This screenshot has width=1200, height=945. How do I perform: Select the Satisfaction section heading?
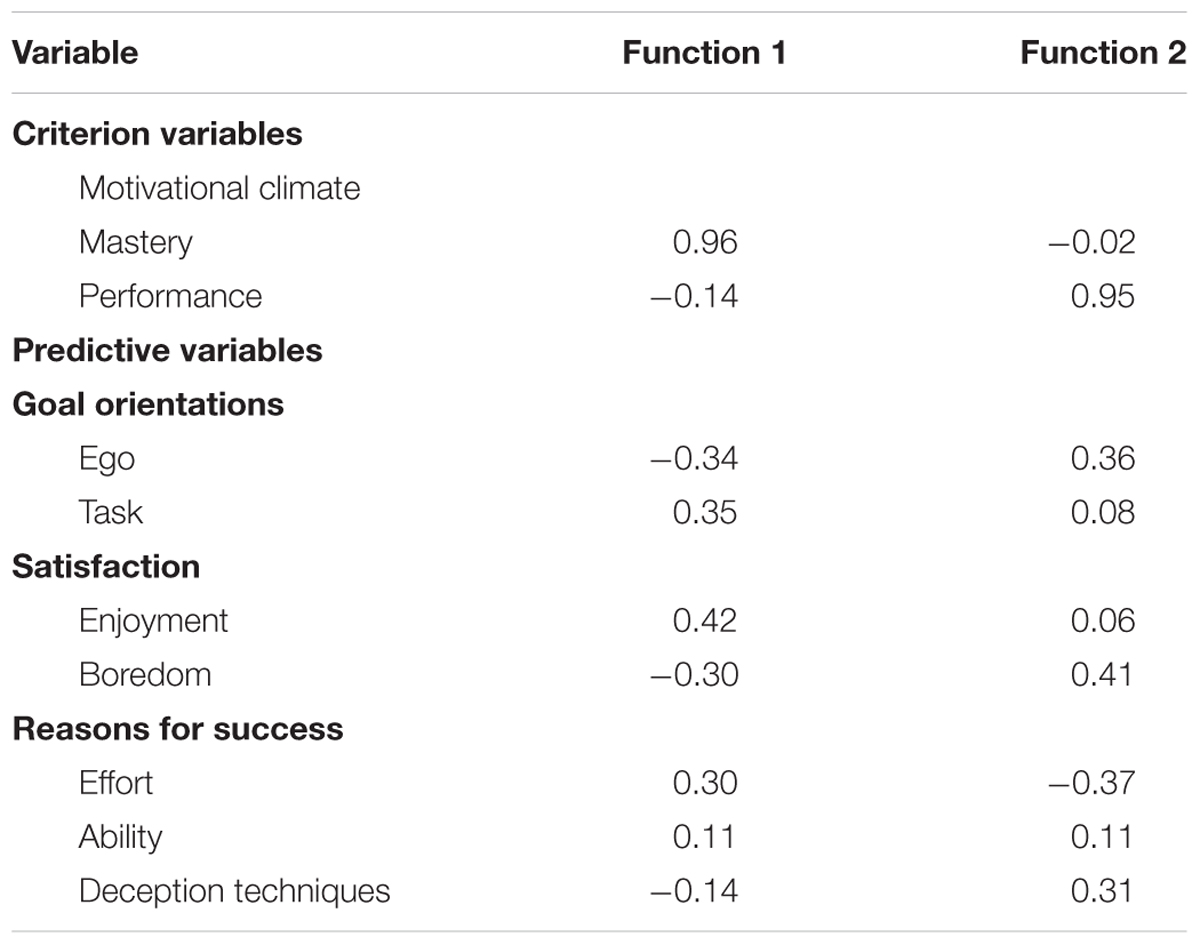tap(106, 566)
